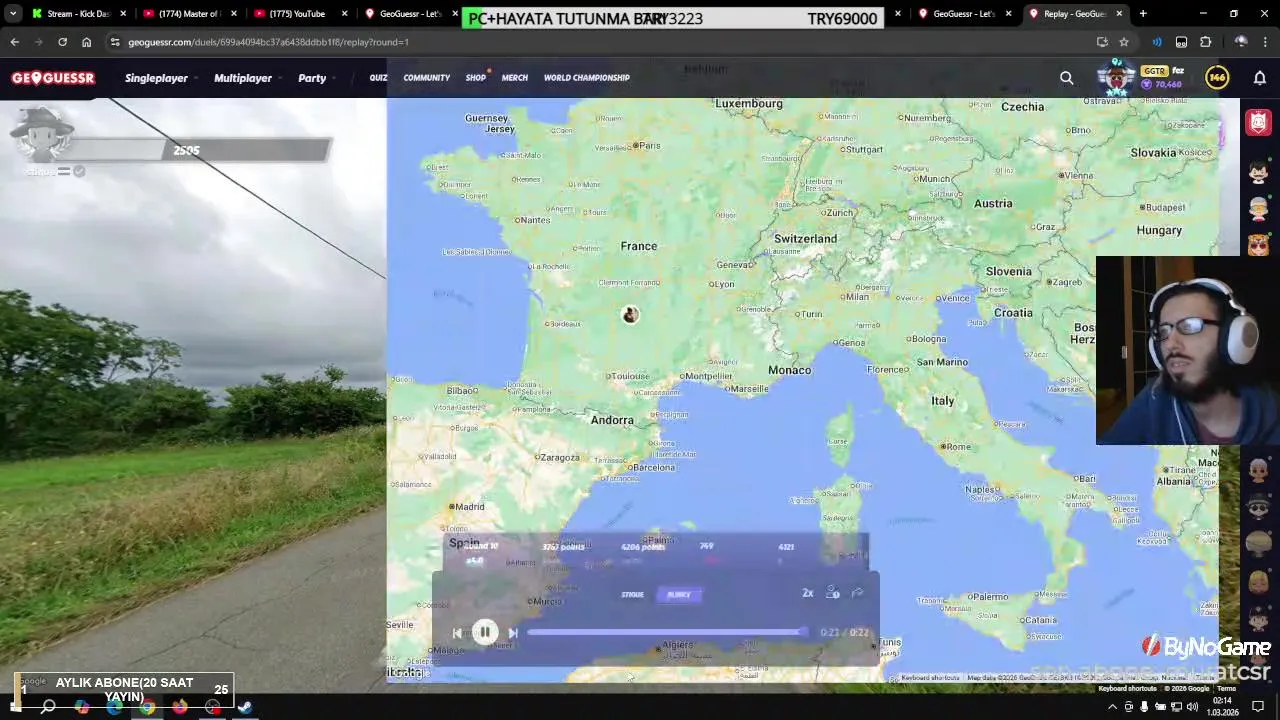The height and width of the screenshot is (720, 1280).
Task: Open the Shop page
Action: (x=475, y=78)
